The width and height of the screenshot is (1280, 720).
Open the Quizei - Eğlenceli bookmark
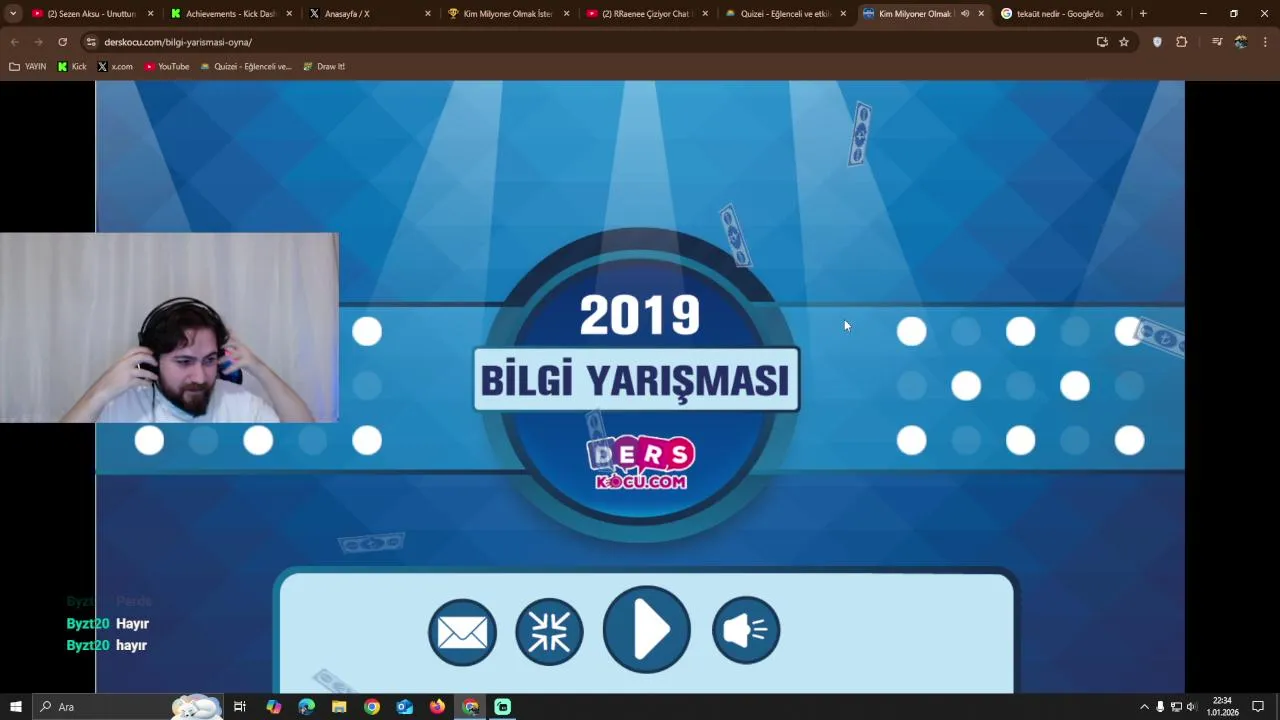(x=246, y=67)
